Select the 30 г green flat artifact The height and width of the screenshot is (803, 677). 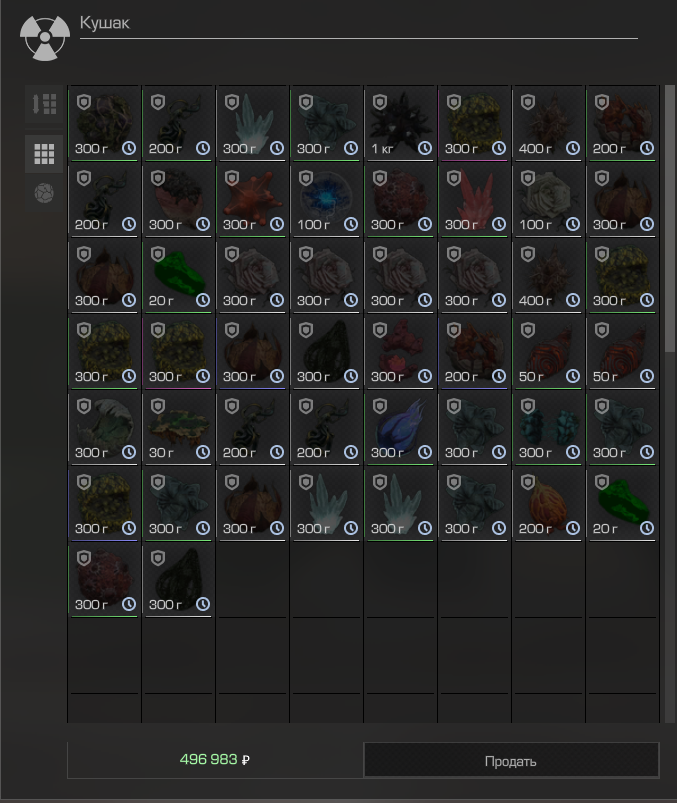(178, 428)
